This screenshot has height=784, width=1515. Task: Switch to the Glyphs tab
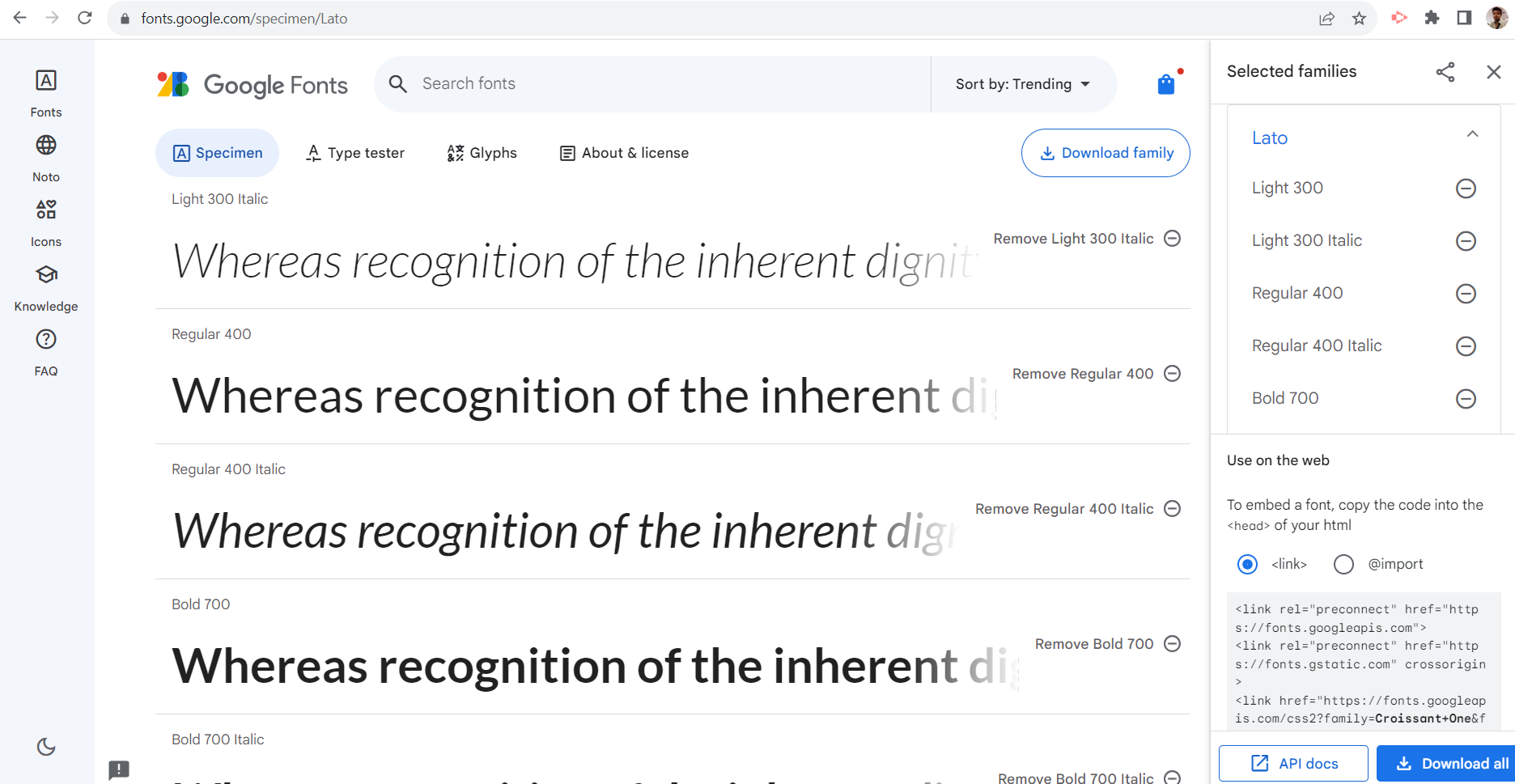click(x=482, y=153)
